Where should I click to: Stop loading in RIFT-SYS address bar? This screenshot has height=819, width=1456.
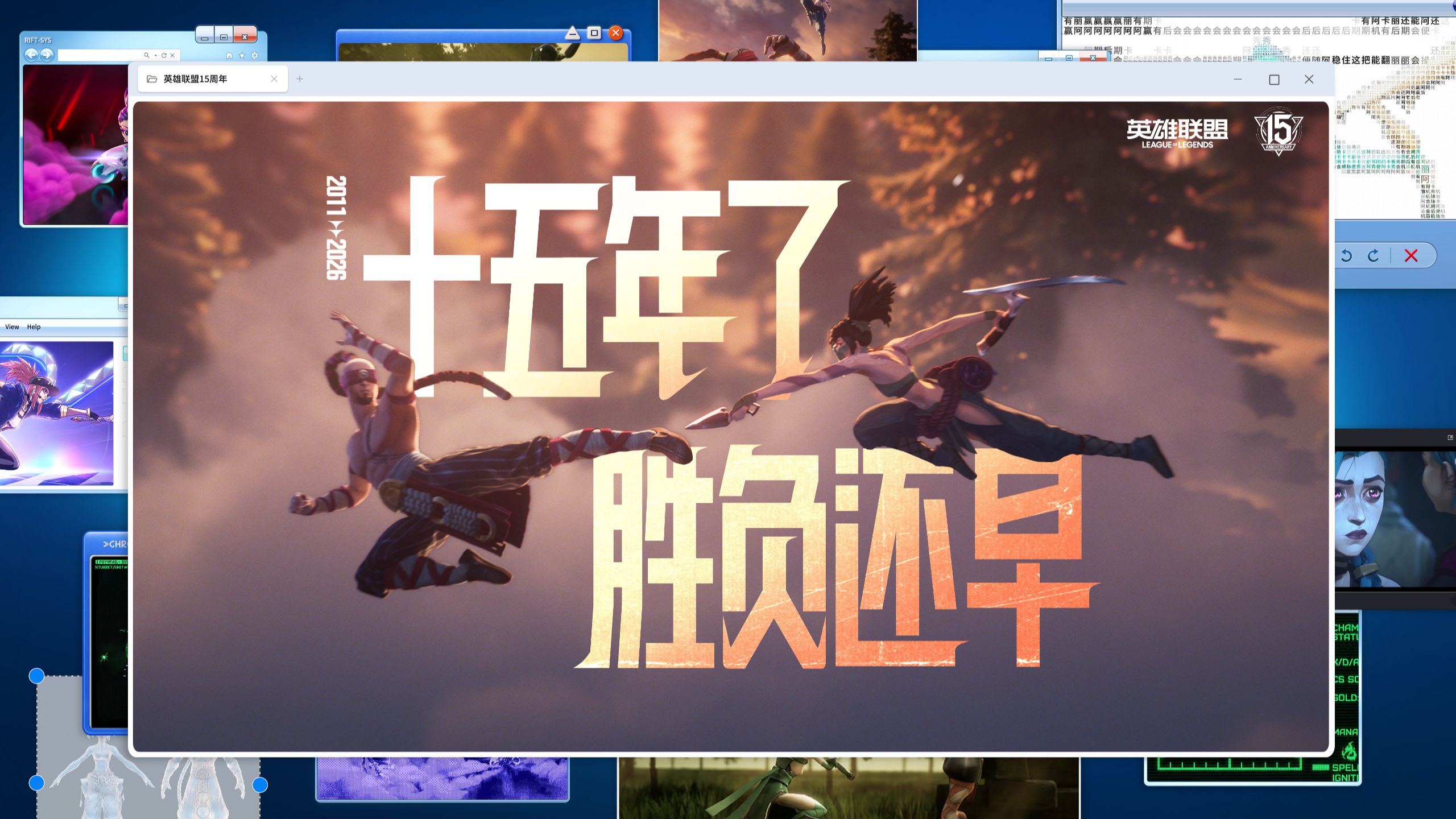click(172, 55)
